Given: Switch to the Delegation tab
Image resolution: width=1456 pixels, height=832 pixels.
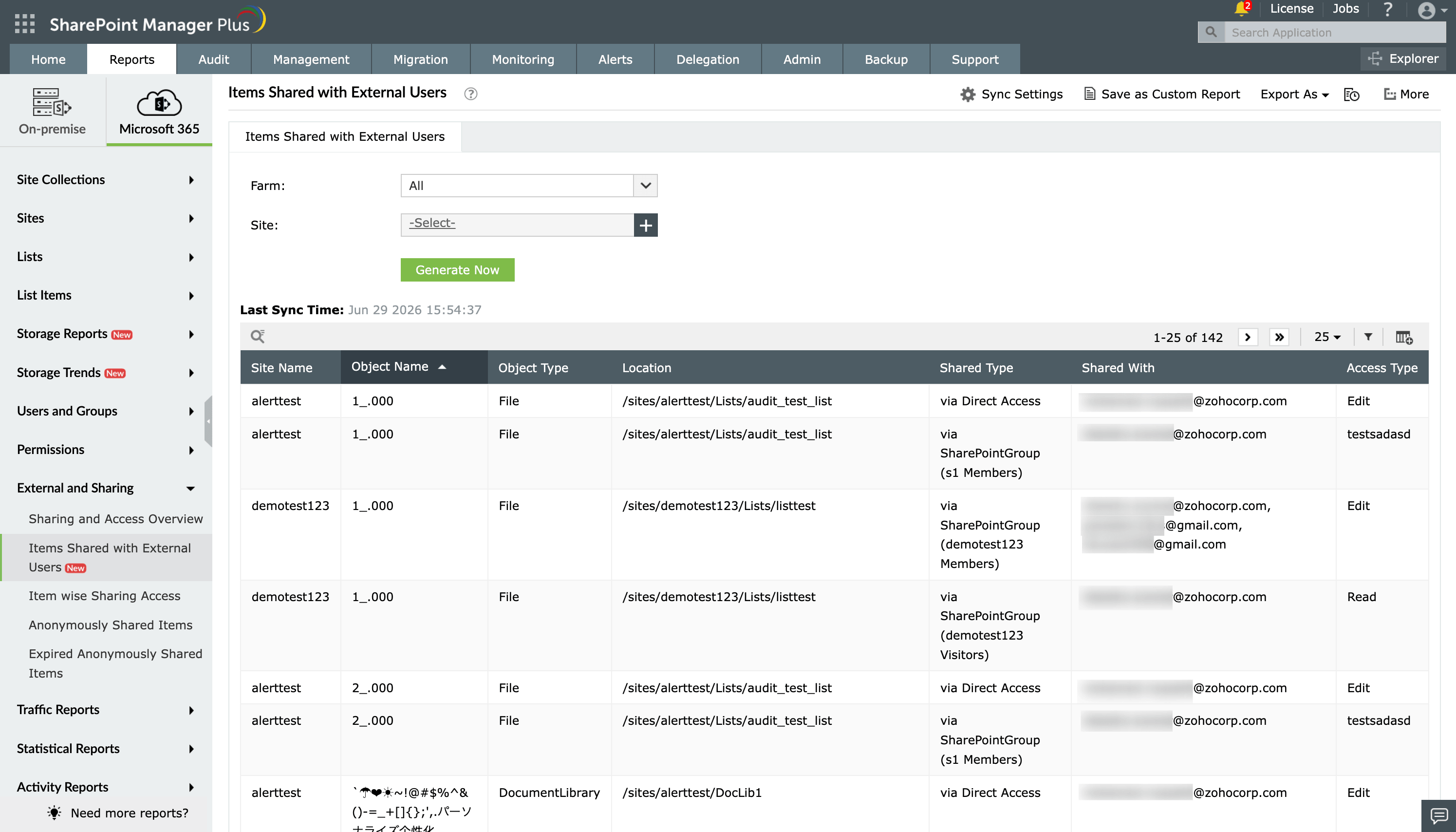Looking at the screenshot, I should click(x=708, y=59).
